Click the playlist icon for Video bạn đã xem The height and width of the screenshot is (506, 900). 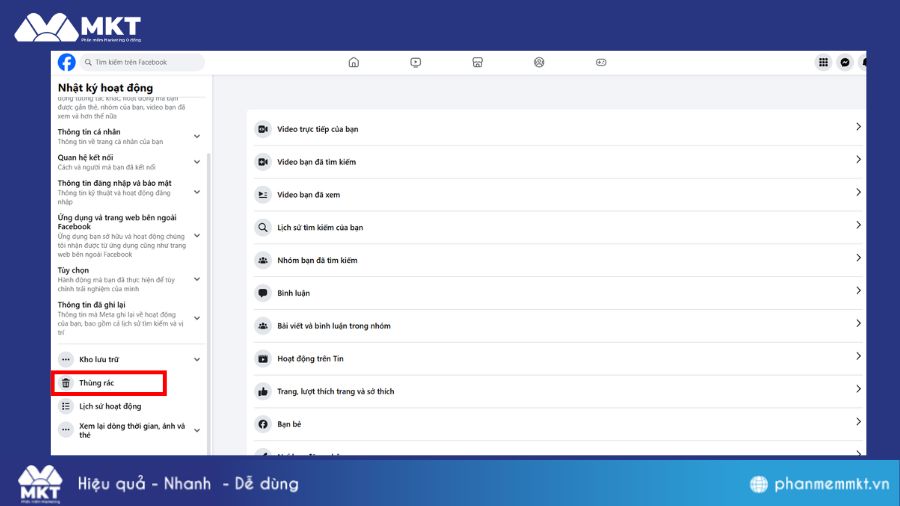coord(263,194)
